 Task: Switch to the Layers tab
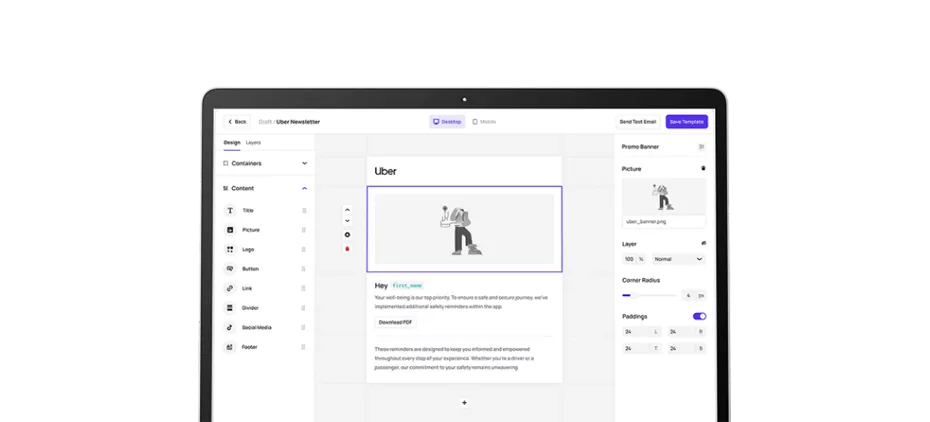tap(253, 143)
